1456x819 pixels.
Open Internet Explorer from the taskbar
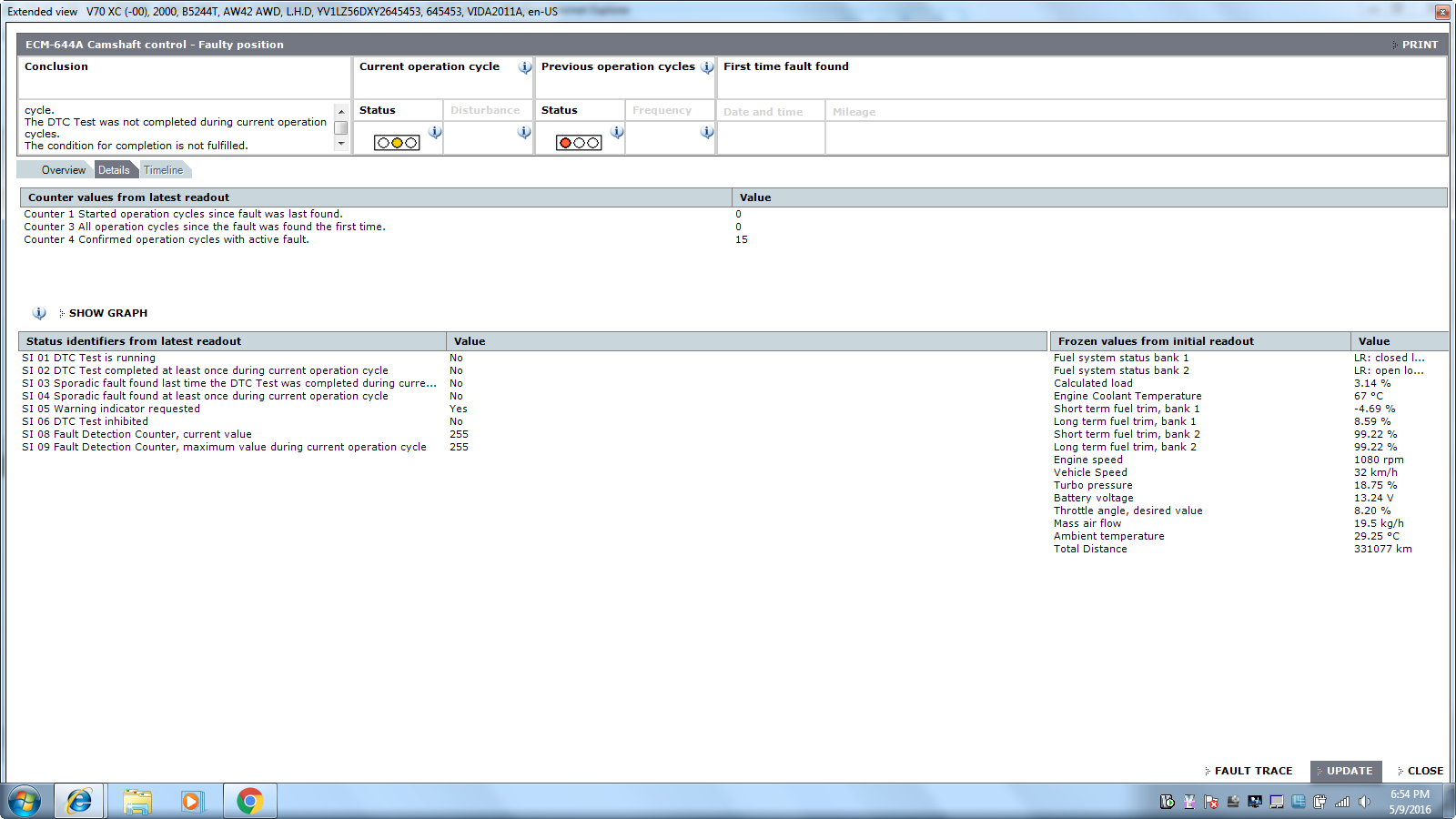tap(79, 801)
